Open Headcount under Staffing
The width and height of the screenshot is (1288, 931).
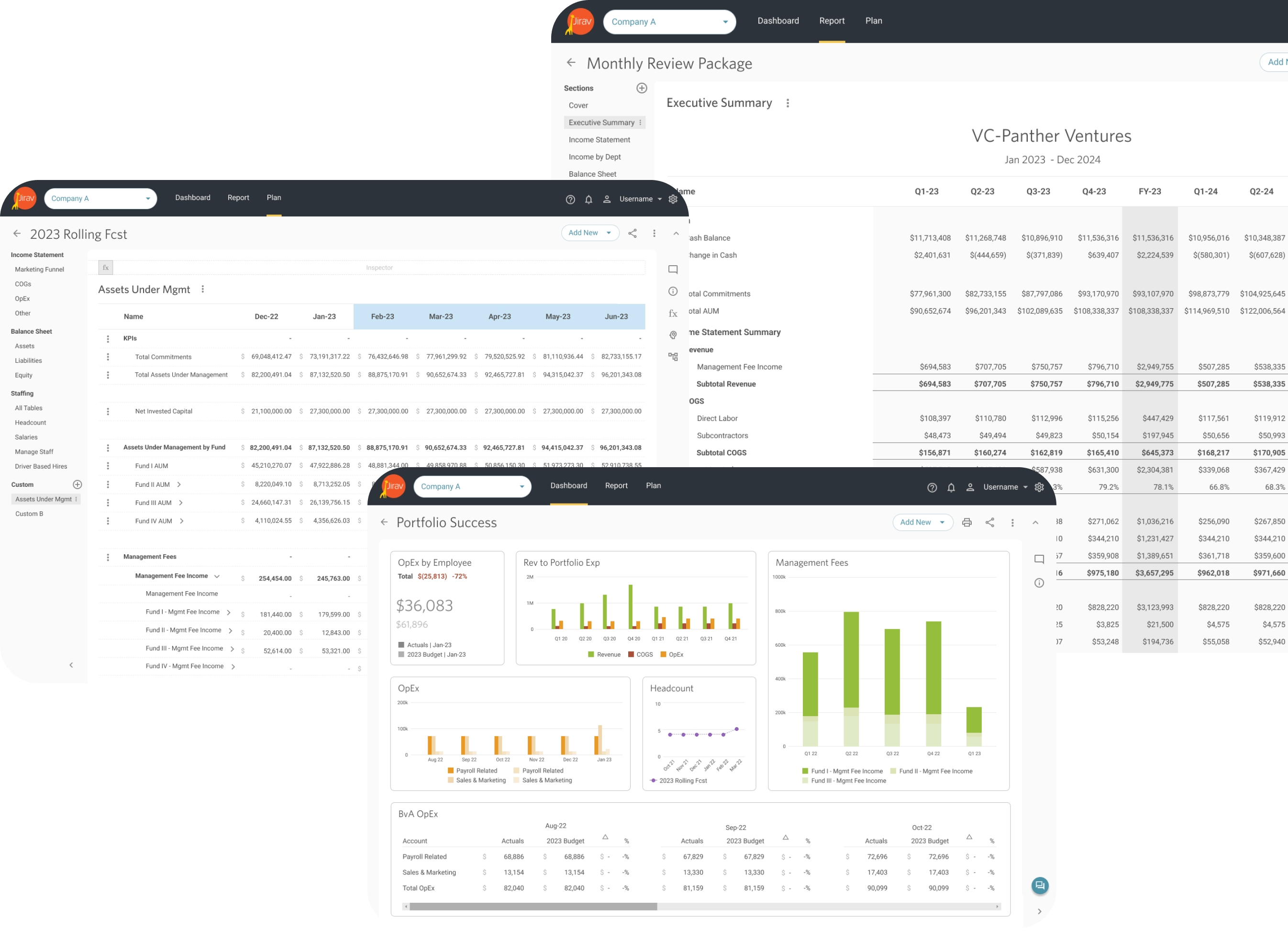30,423
